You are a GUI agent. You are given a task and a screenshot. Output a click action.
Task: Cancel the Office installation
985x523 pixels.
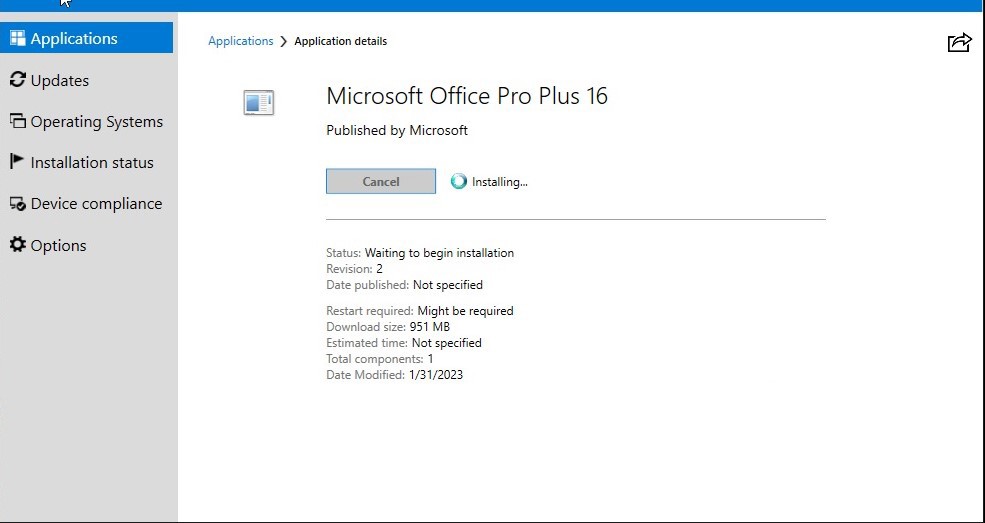(x=381, y=181)
